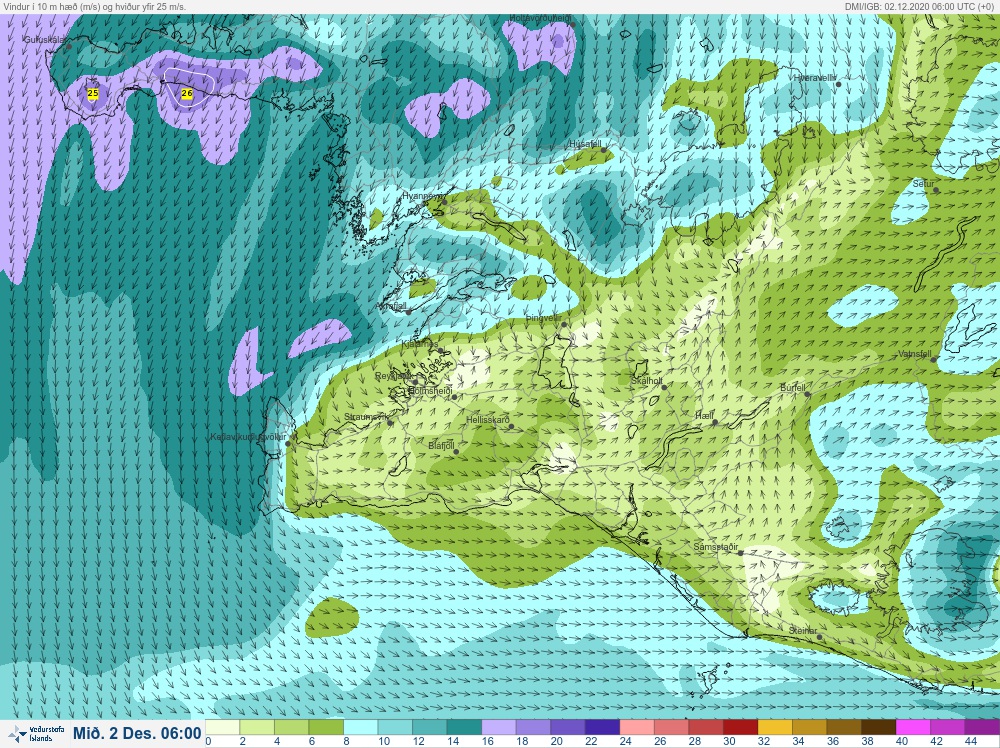Screen dimensions: 1000x748
Task: Click the legend scale number 24
Action: pos(625,742)
